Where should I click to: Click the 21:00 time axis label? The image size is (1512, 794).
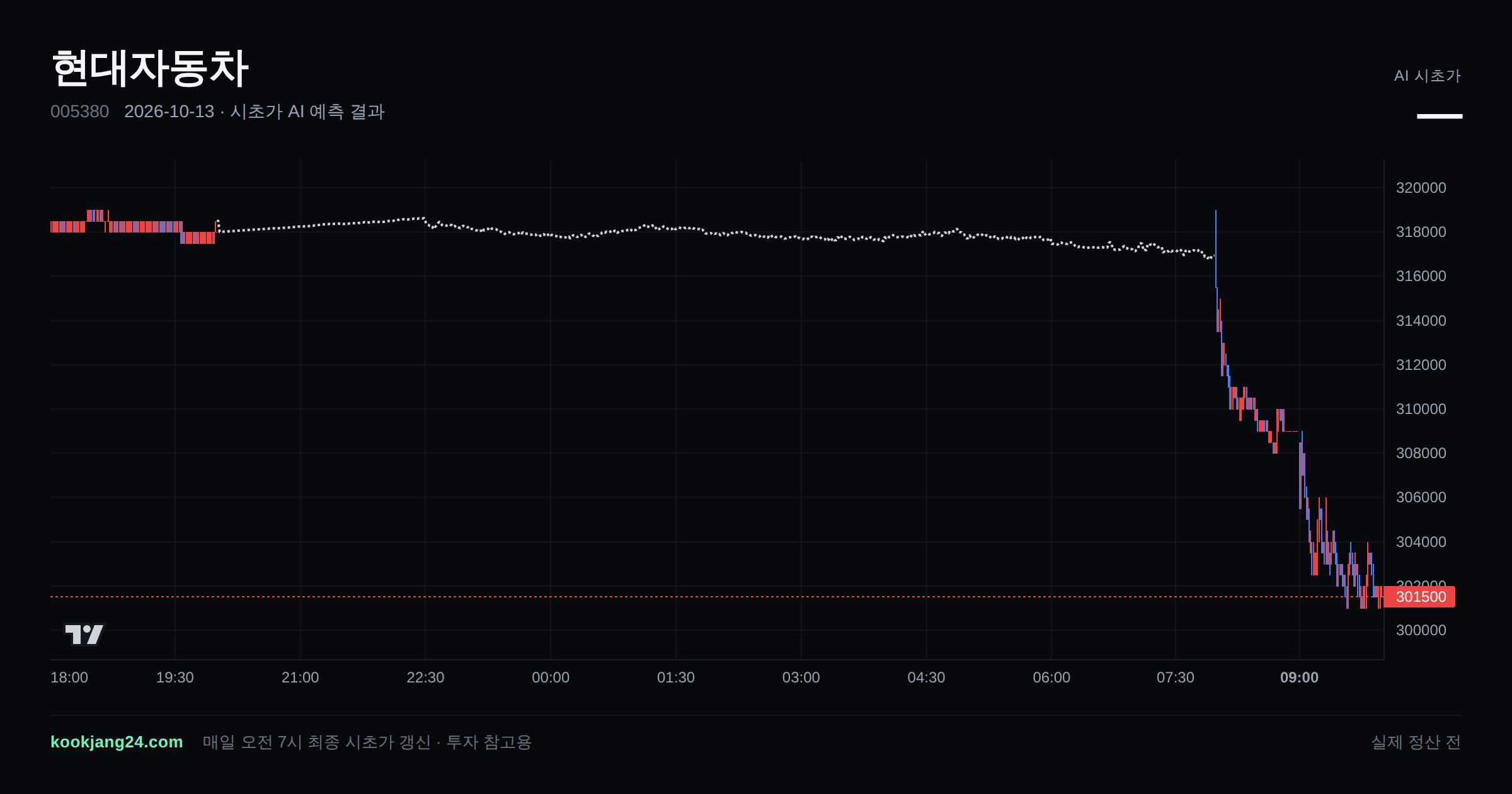point(300,677)
